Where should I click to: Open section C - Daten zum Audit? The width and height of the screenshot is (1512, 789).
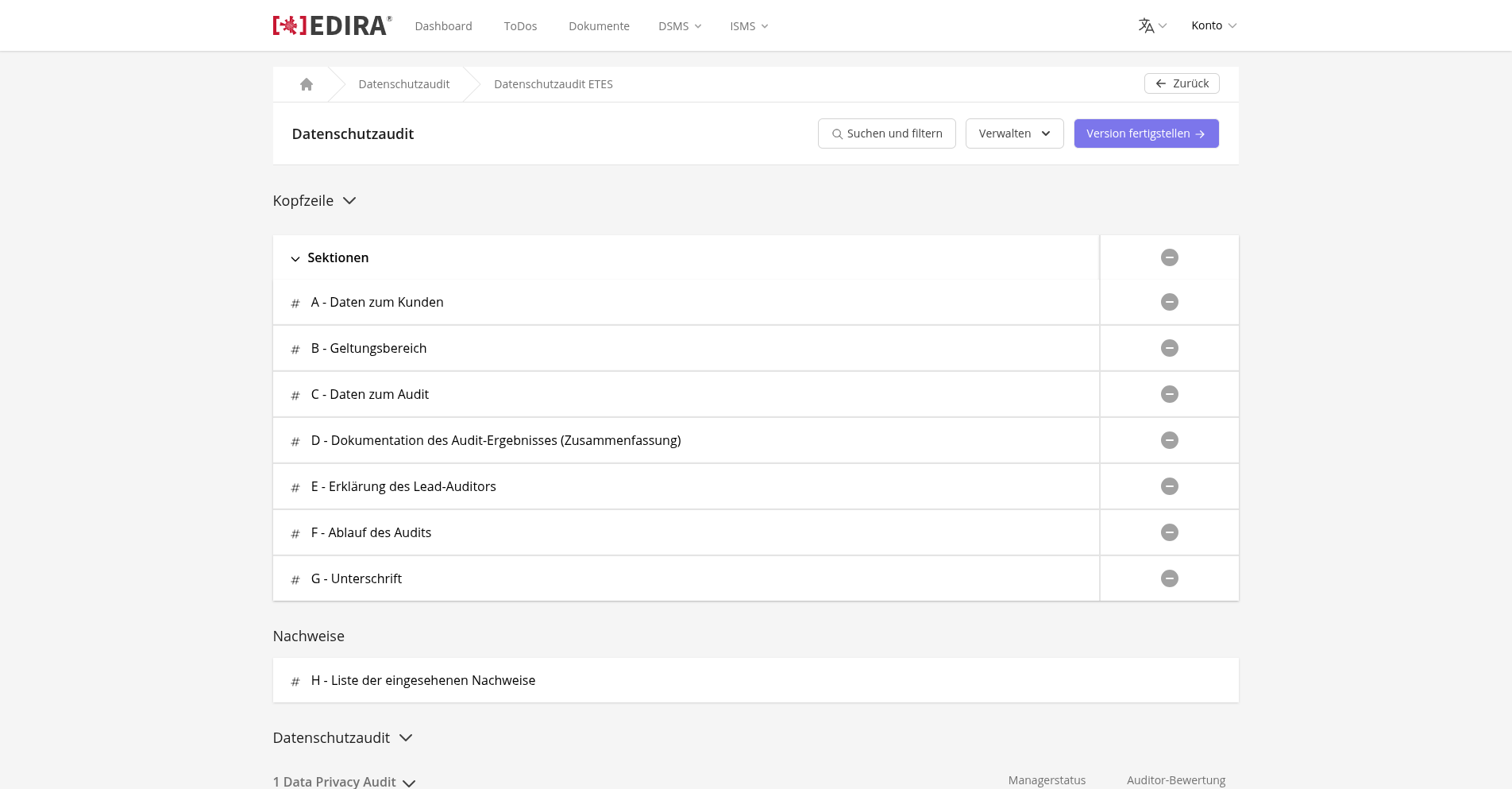tap(370, 394)
